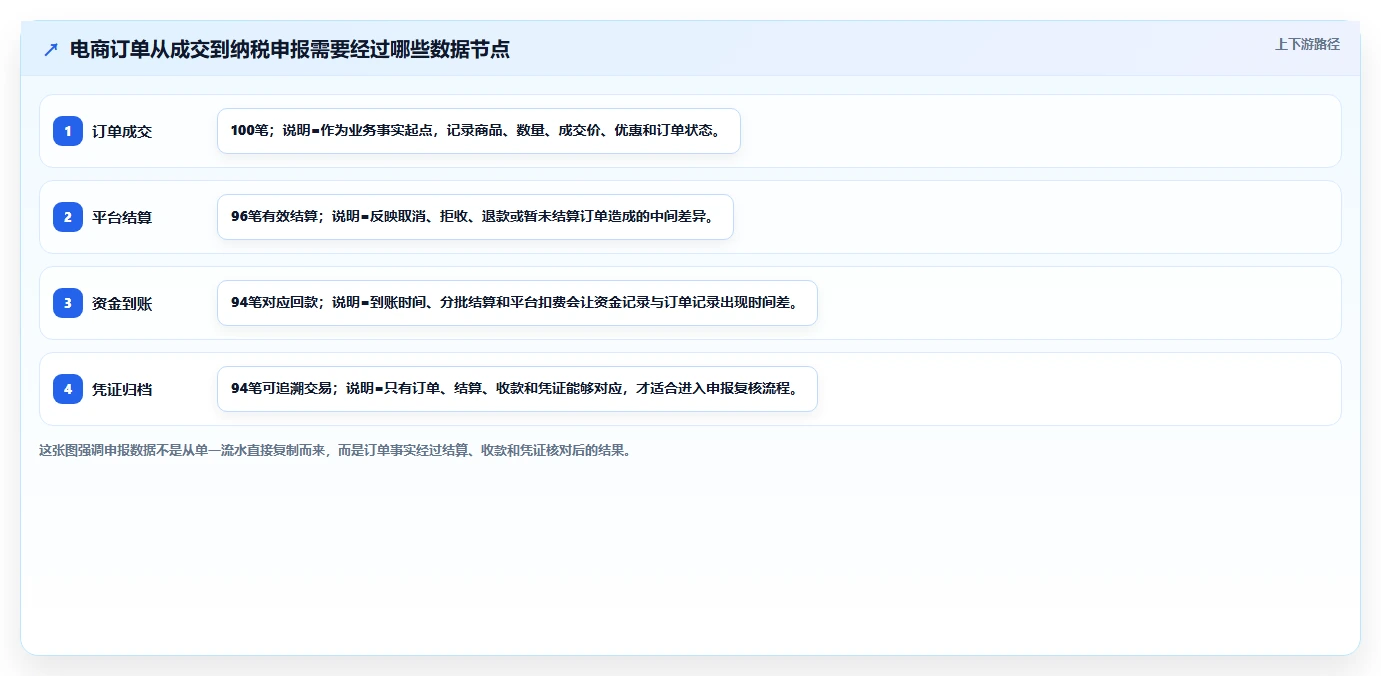Open the 96笔有效结算 description box

tap(475, 217)
